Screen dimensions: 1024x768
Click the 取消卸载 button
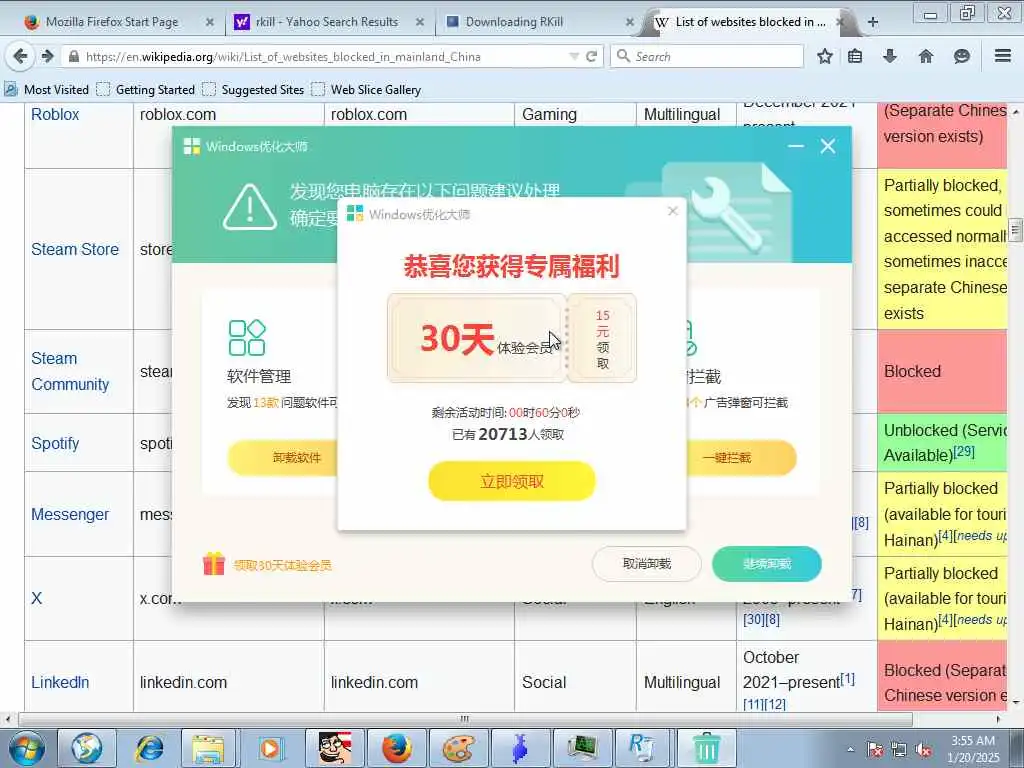click(647, 564)
